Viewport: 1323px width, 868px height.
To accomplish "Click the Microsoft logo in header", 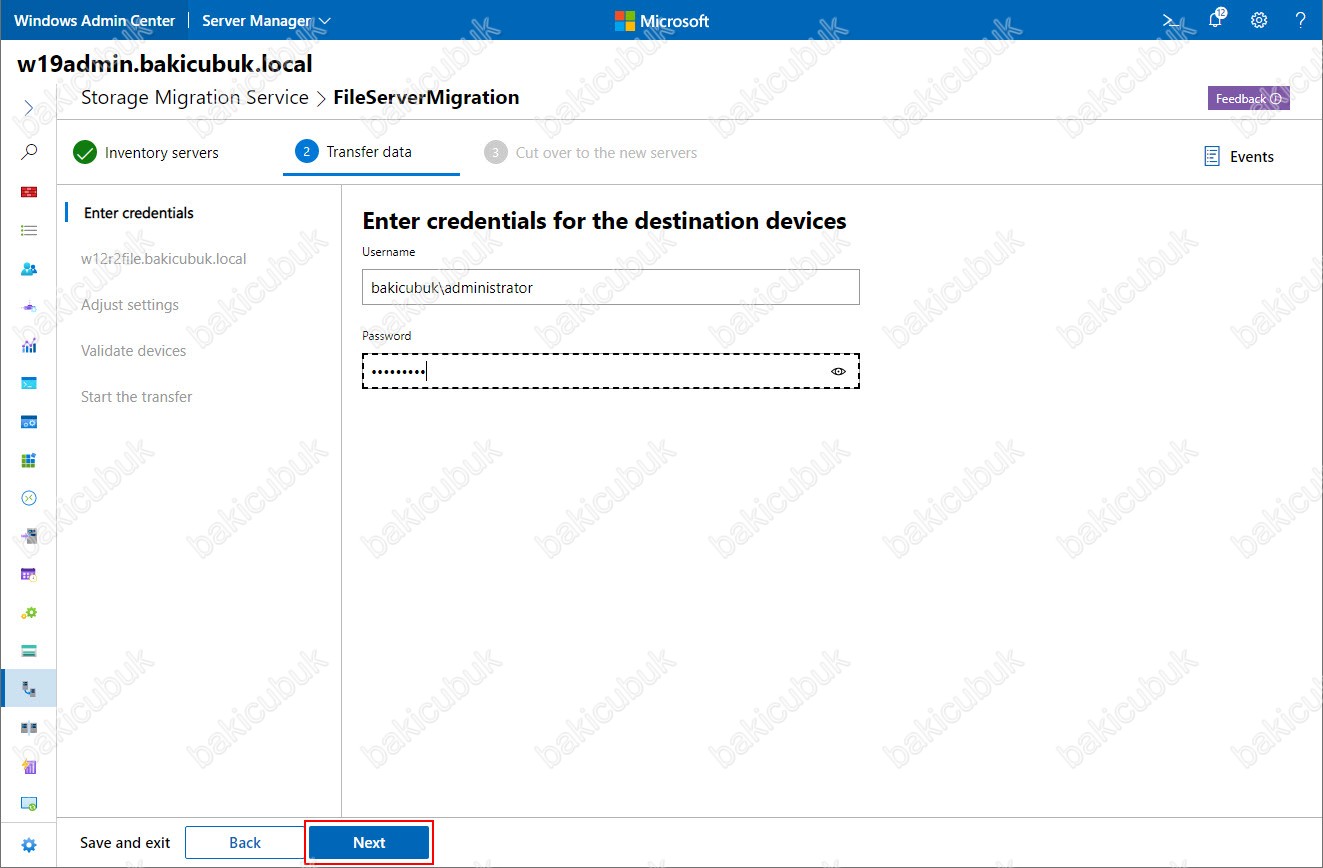I will pyautogui.click(x=662, y=20).
